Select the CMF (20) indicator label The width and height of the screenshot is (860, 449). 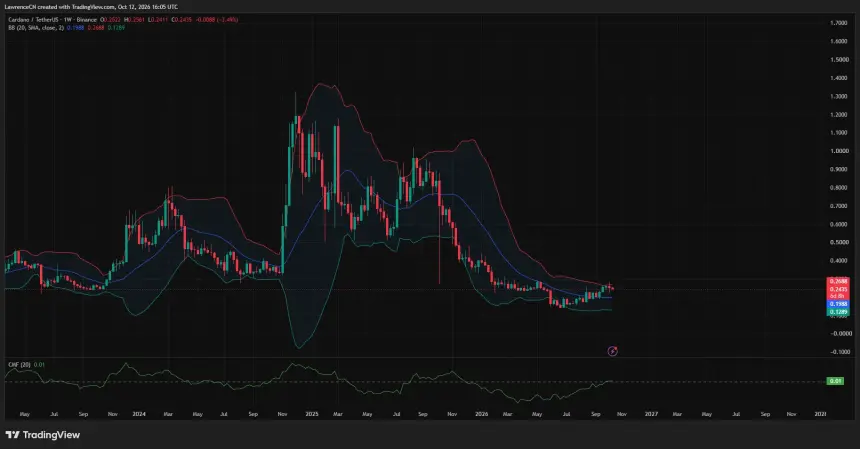point(19,364)
